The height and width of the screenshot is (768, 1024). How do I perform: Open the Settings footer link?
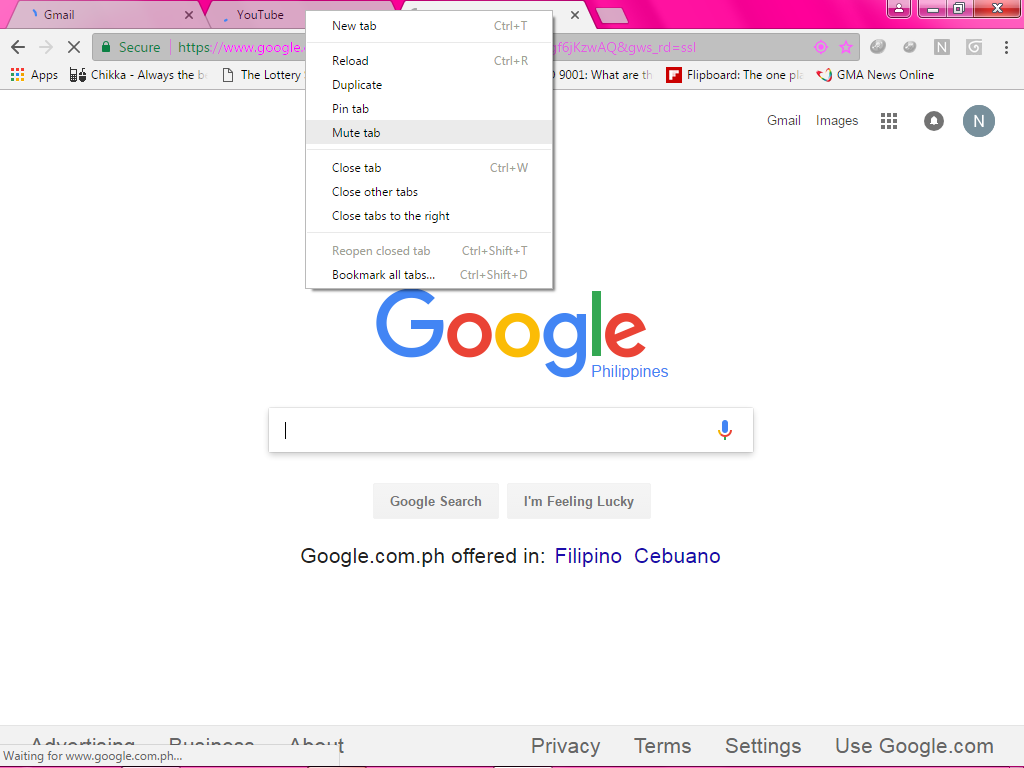[763, 746]
